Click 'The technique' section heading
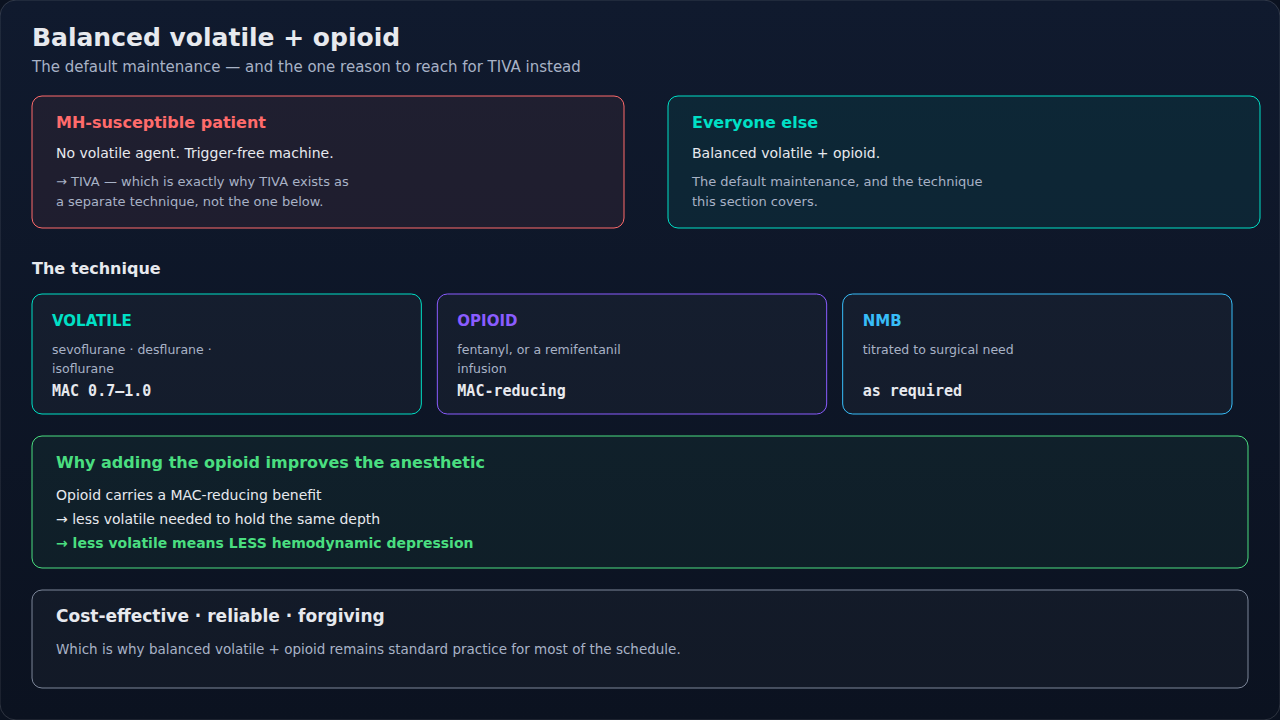This screenshot has height=720, width=1280. [96, 268]
